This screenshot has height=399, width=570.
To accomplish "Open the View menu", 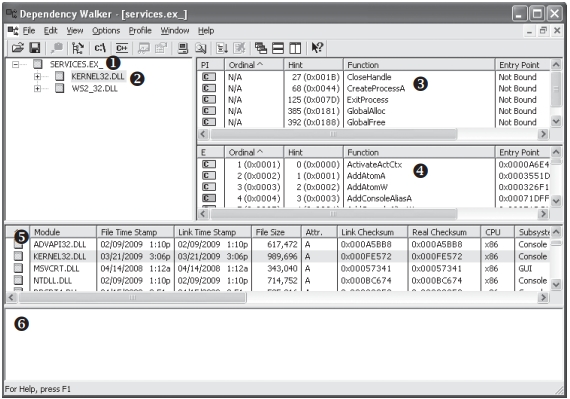I will point(75,31).
